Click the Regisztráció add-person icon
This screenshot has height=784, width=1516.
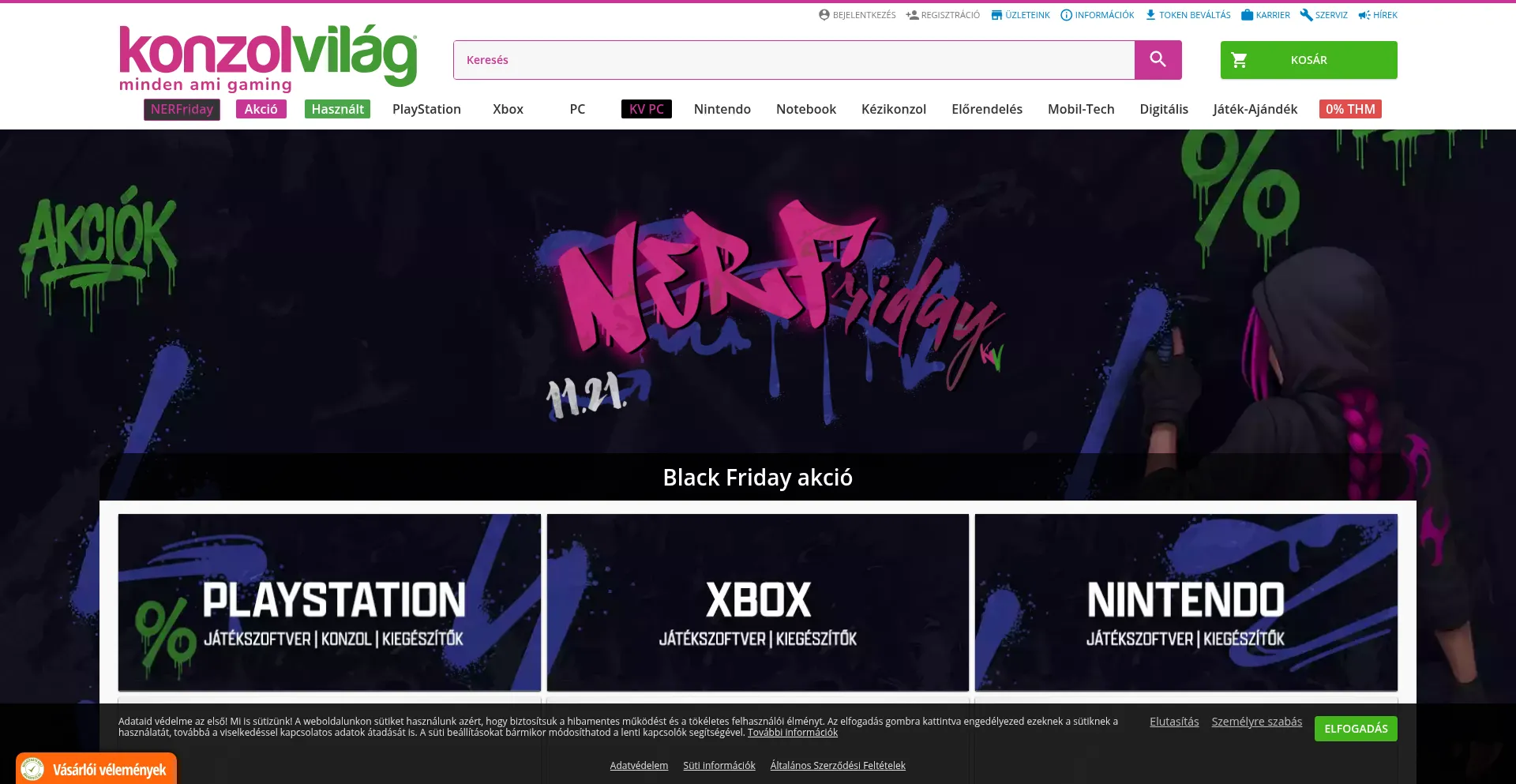[912, 15]
